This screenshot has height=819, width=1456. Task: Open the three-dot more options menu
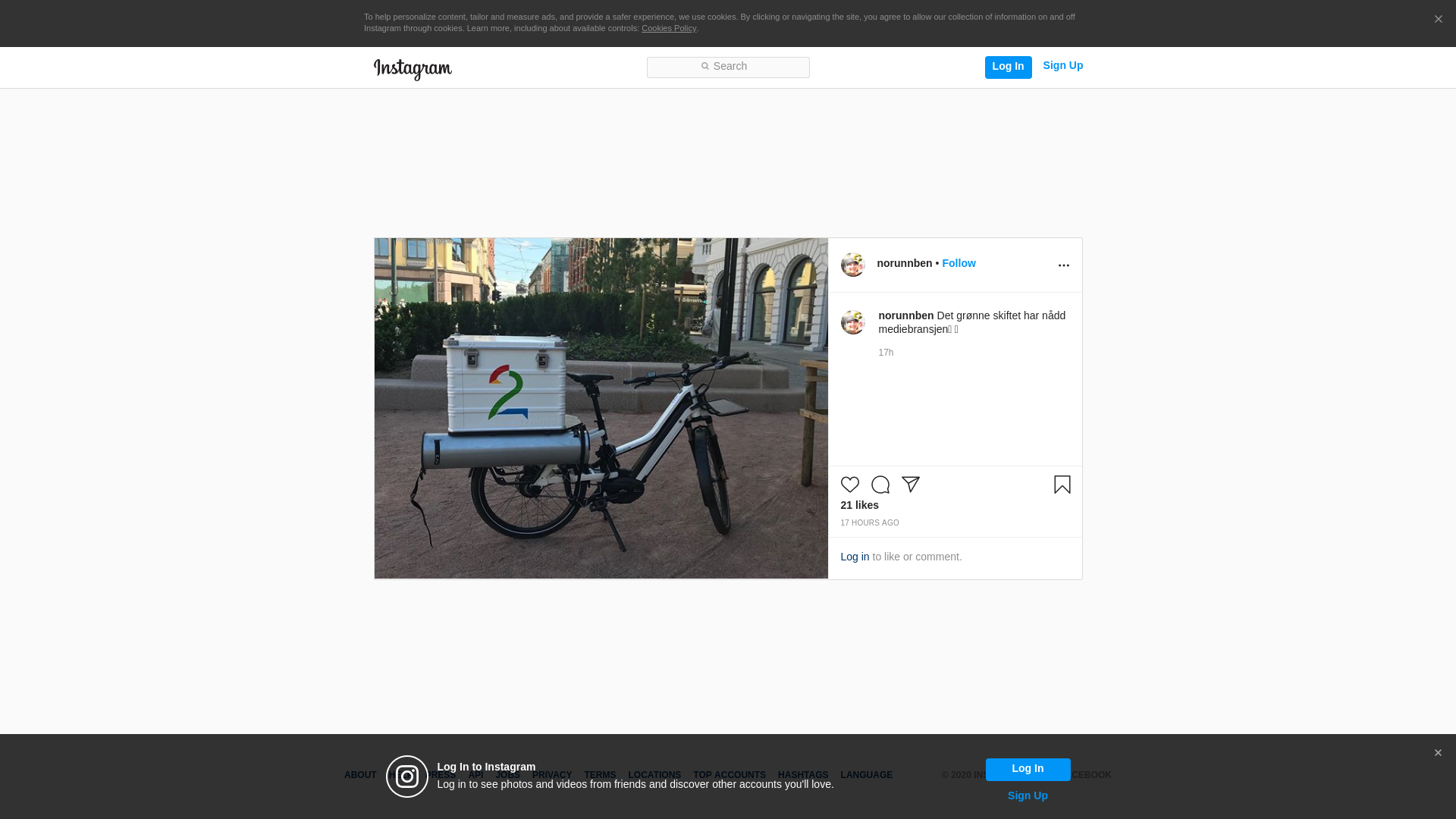pos(1063,265)
